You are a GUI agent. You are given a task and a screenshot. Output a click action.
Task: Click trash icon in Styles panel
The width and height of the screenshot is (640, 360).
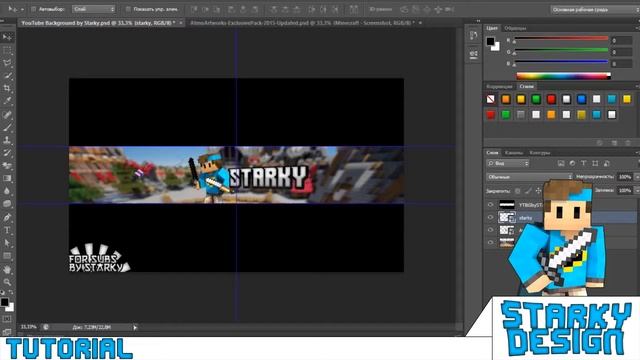(x=628, y=143)
